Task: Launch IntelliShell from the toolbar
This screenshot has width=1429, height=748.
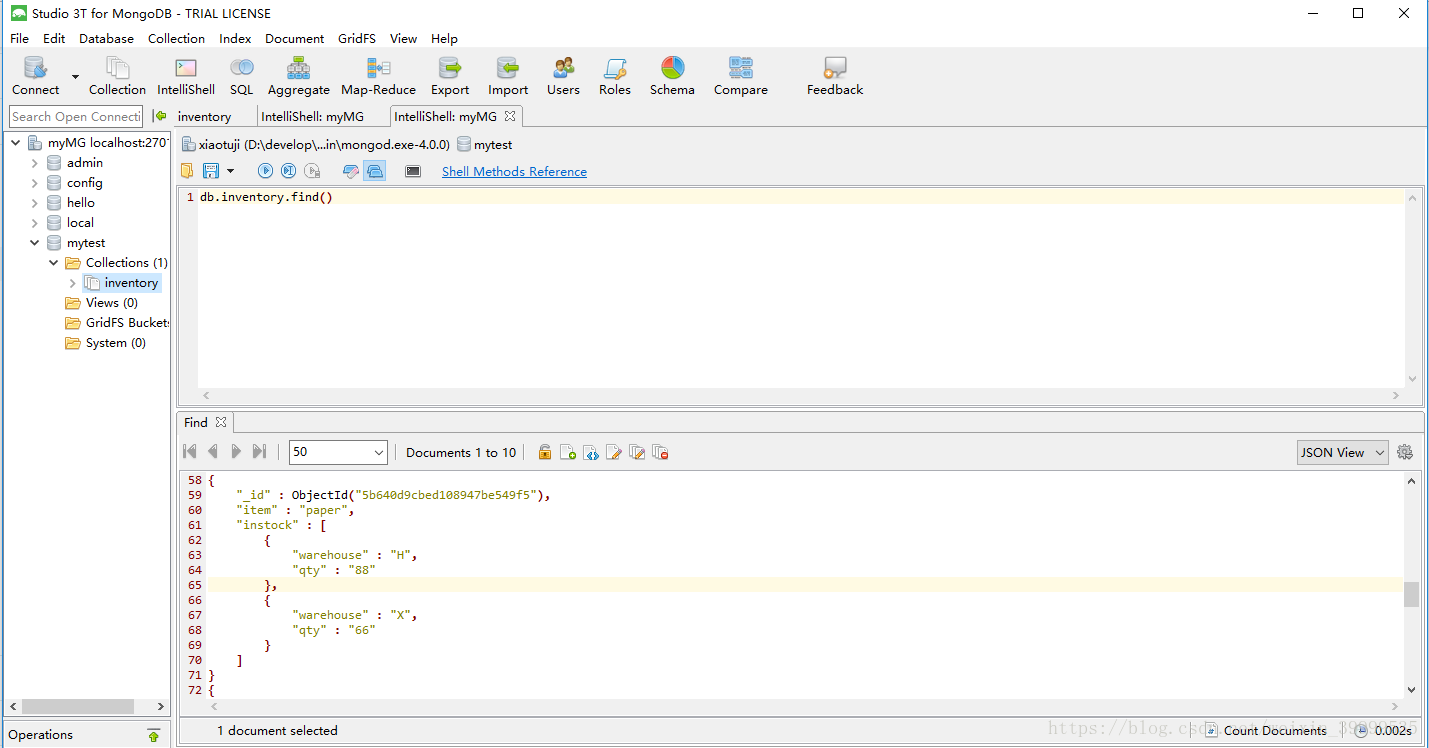Action: (x=186, y=76)
